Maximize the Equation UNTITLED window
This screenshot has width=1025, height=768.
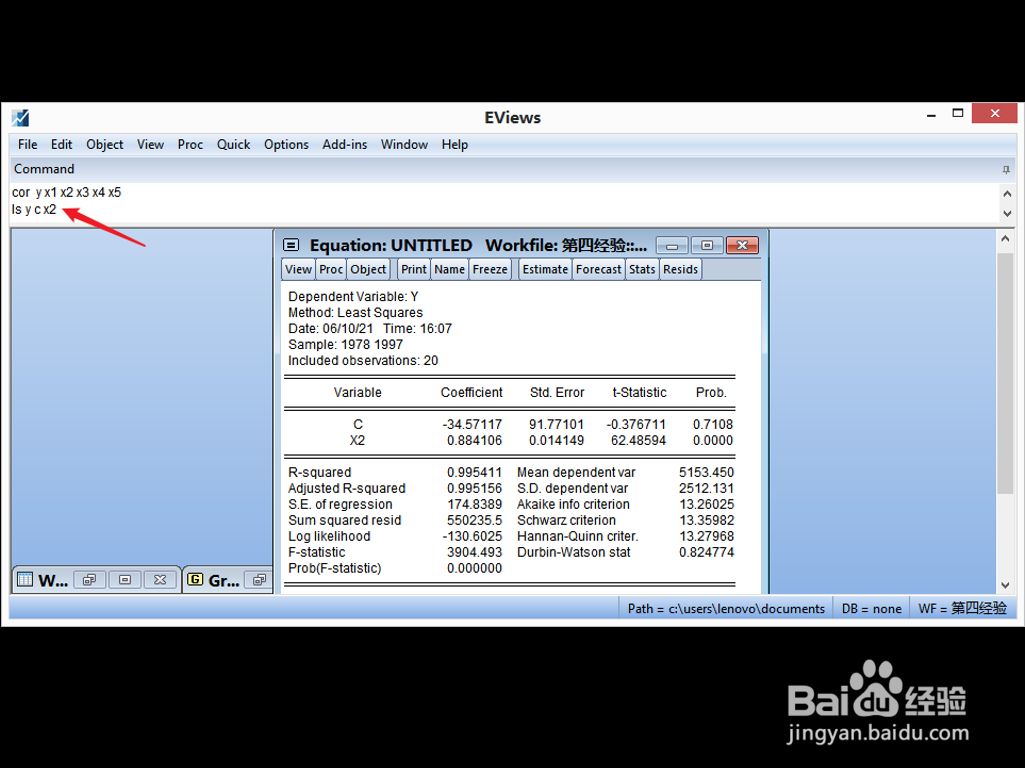[x=707, y=246]
